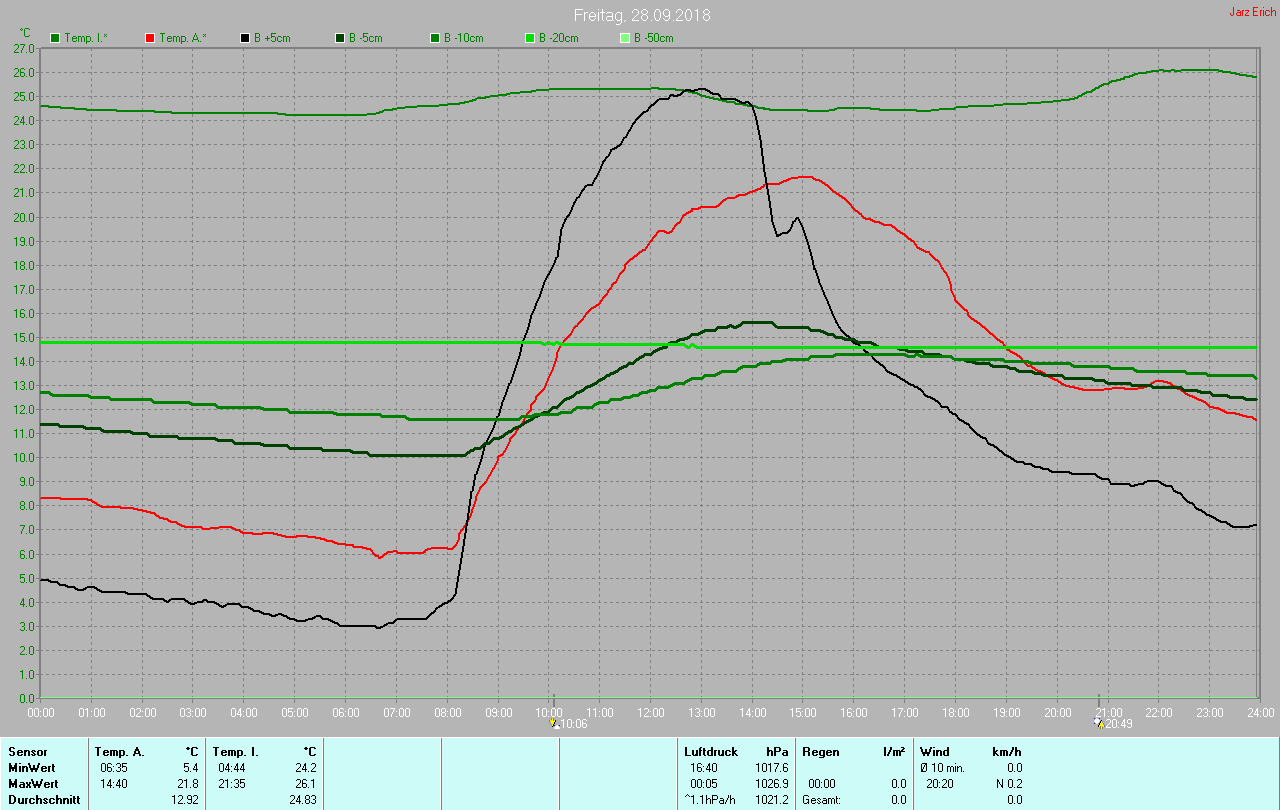1280x810 pixels.
Task: Select the B -50cm legend color square
Action: (625, 38)
